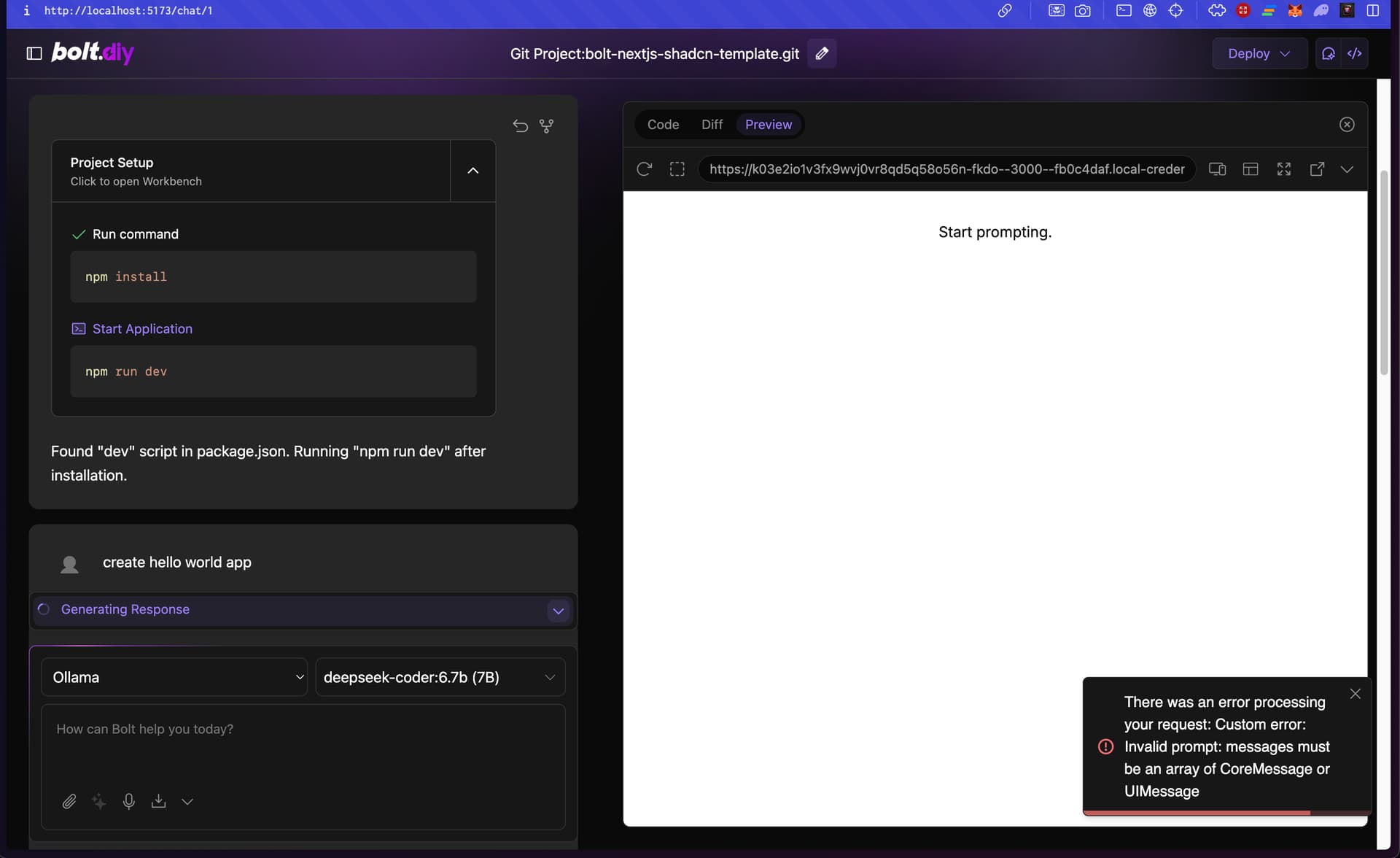Click the bolt.diy logo
The width and height of the screenshot is (1400, 858).
tap(93, 53)
